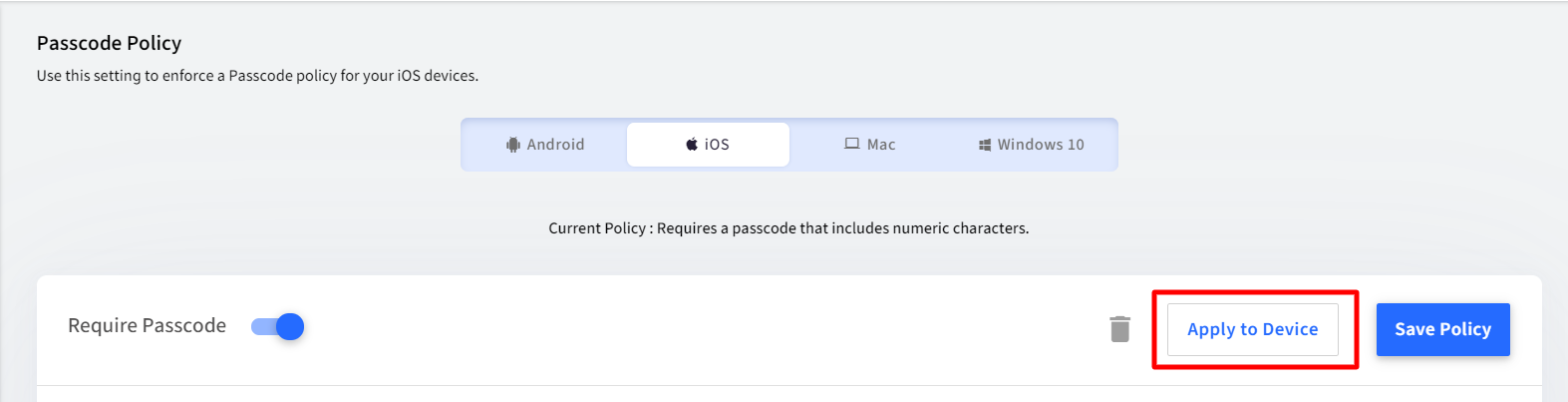Click the Mac laptop icon
The image size is (1568, 402).
pyautogui.click(x=852, y=145)
